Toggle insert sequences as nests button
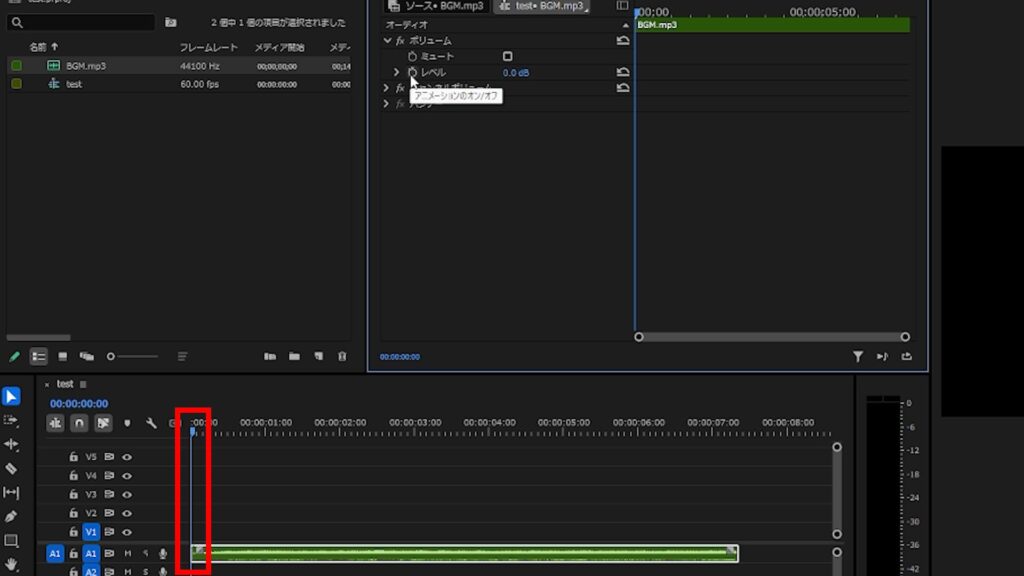Image resolution: width=1024 pixels, height=576 pixels. click(56, 423)
